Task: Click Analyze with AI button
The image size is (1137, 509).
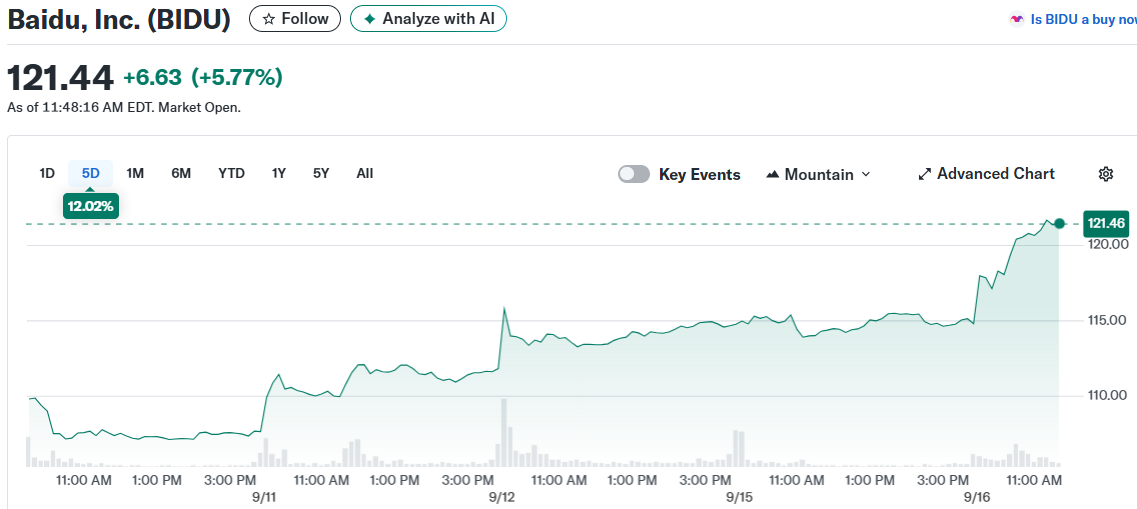Action: coord(428,19)
